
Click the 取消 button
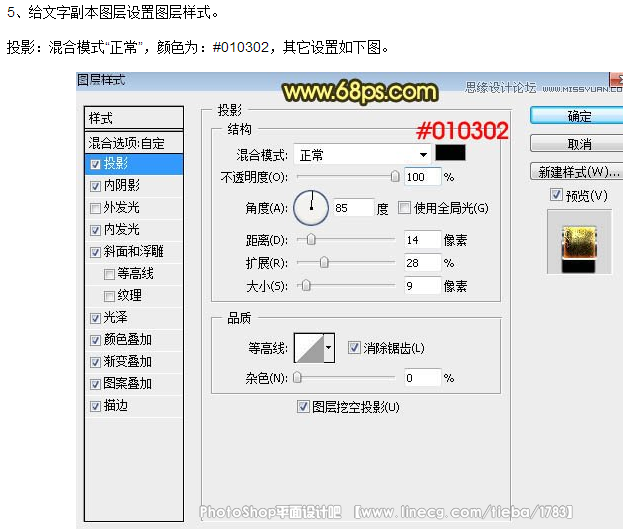coord(578,144)
